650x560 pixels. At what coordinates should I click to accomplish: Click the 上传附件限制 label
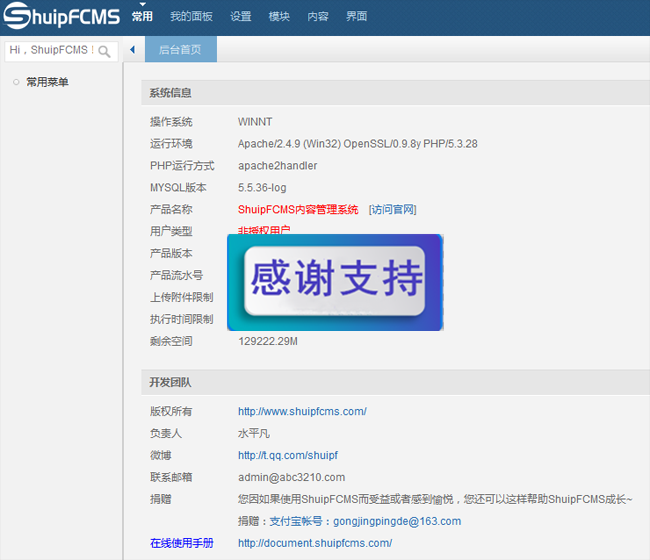pos(182,297)
